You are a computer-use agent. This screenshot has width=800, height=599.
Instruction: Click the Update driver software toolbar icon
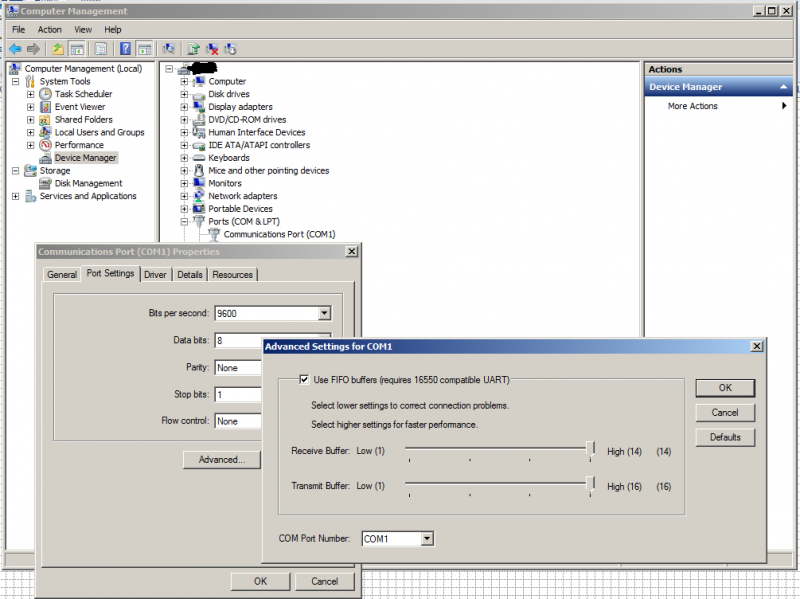(193, 49)
